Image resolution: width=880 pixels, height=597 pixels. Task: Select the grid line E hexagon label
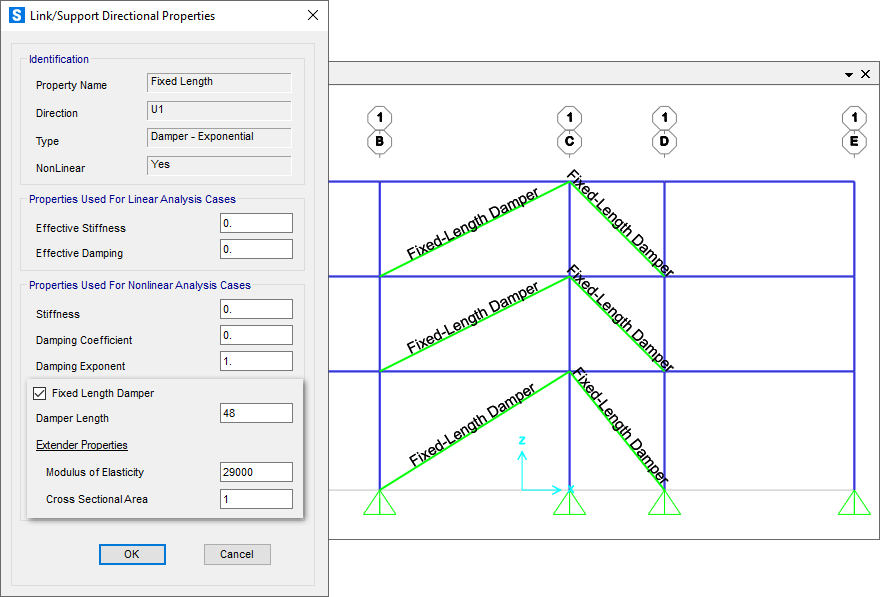[853, 143]
